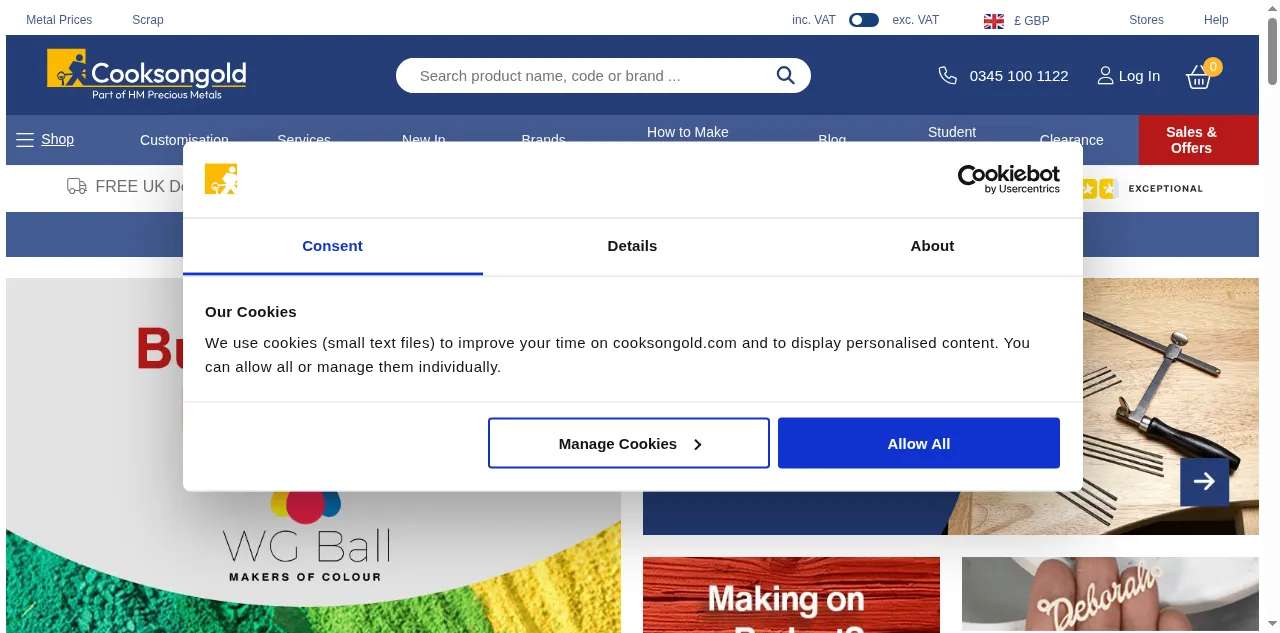This screenshot has height=633, width=1280.
Task: Open the Customisation menu
Action: click(184, 140)
